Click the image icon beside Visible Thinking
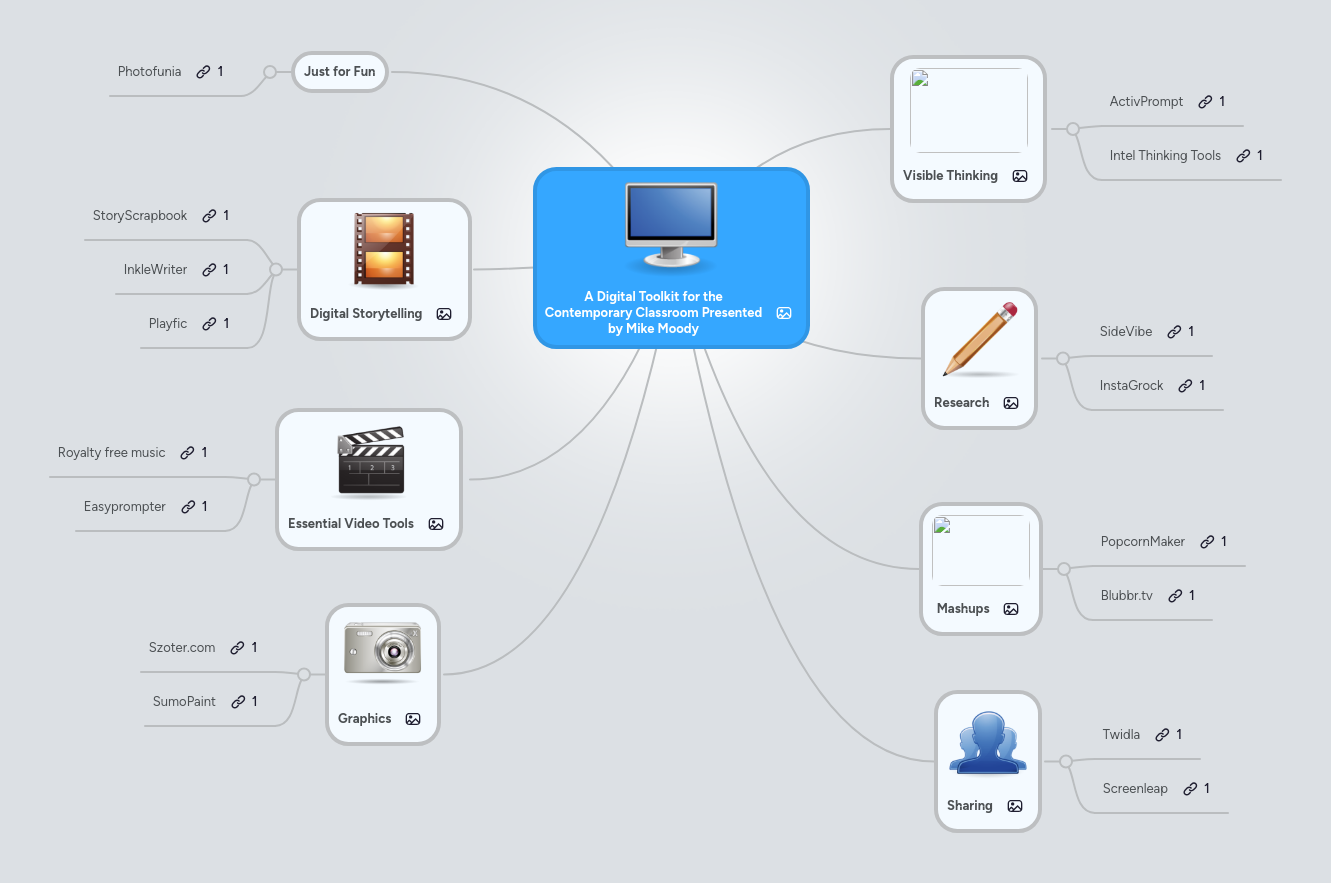The width and height of the screenshot is (1331, 883). pyautogui.click(x=1020, y=176)
